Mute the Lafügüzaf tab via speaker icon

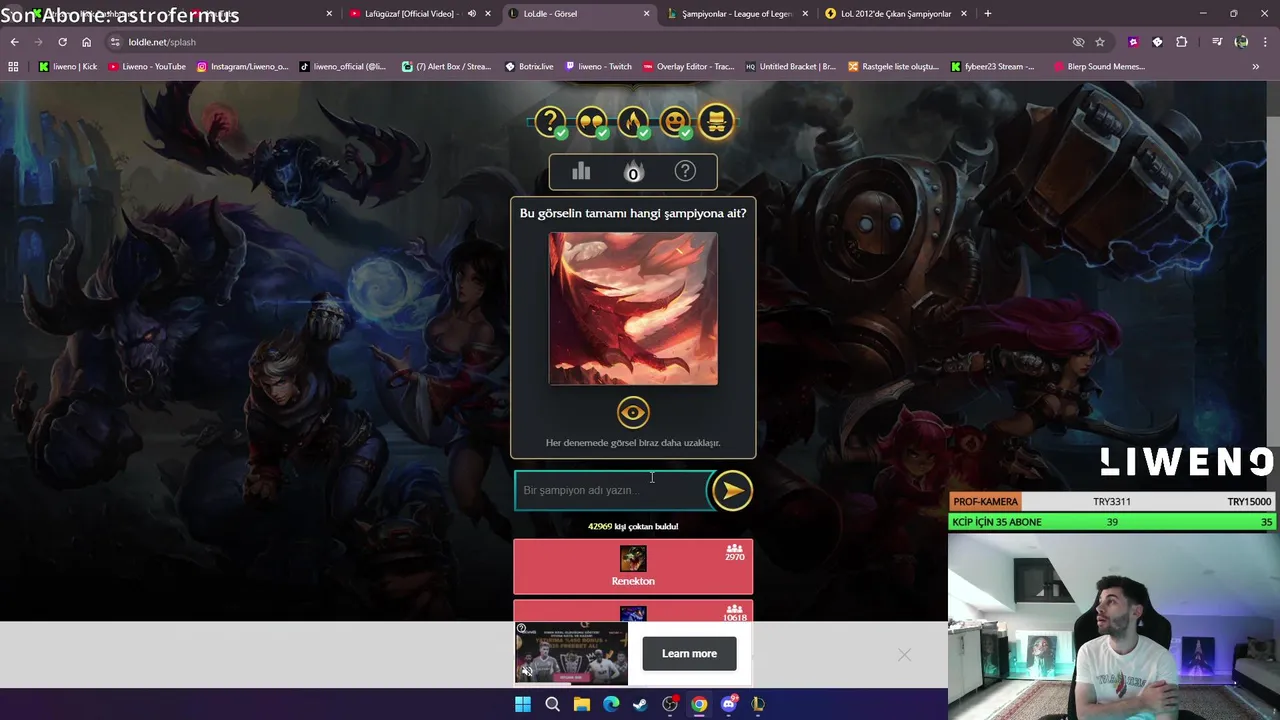(x=472, y=14)
